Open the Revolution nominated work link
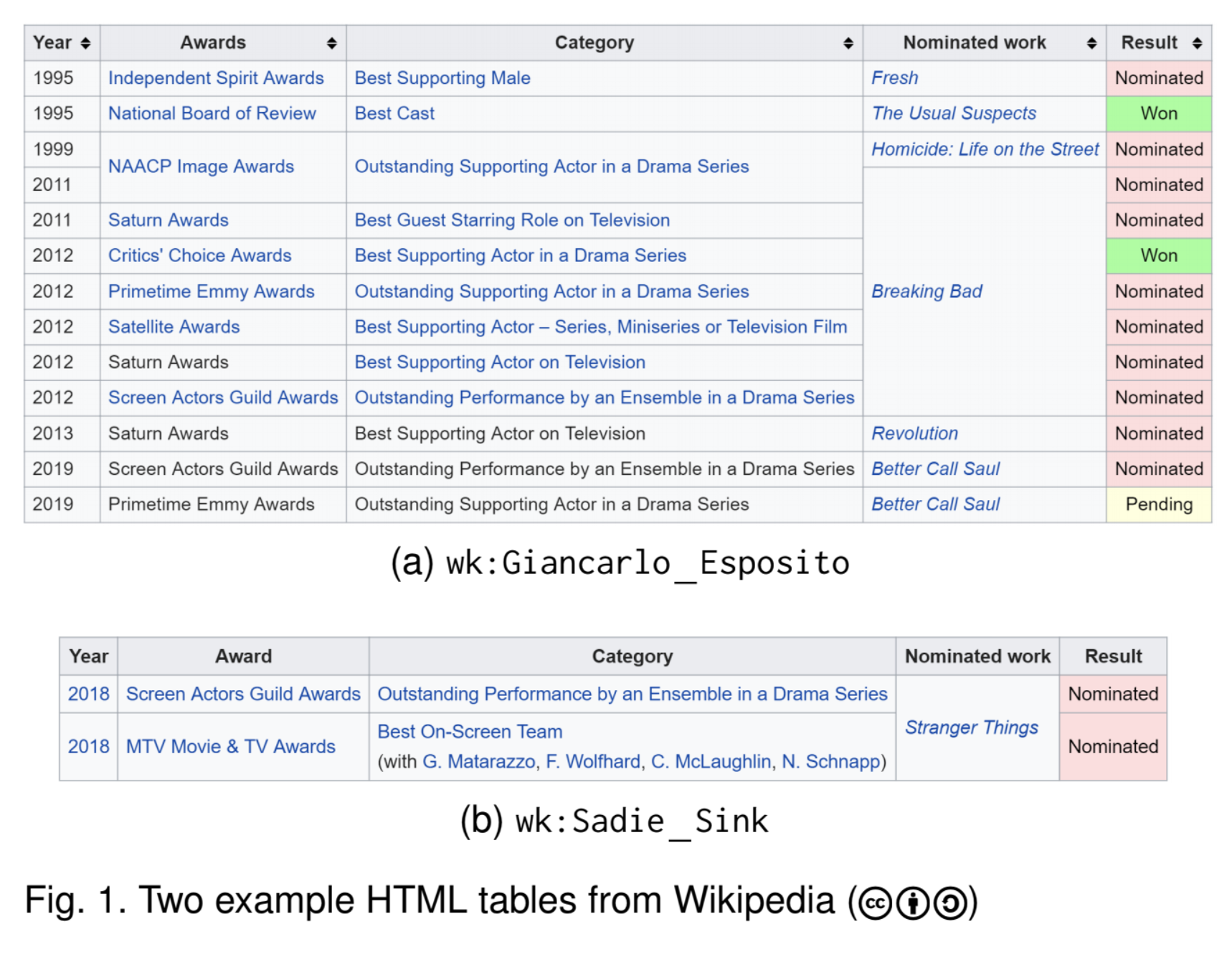 pyautogui.click(x=914, y=433)
